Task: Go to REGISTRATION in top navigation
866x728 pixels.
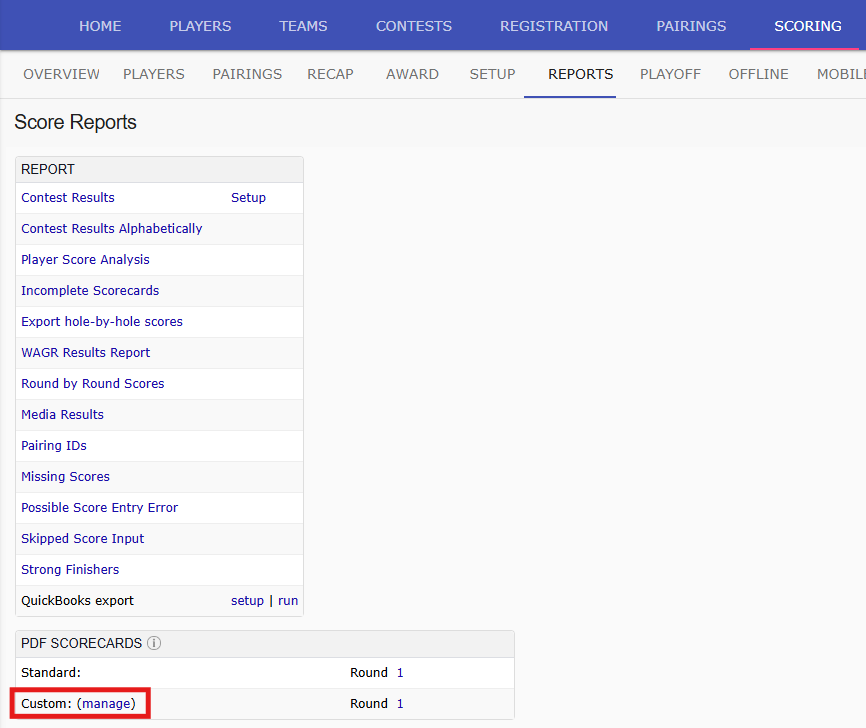Action: pos(554,26)
